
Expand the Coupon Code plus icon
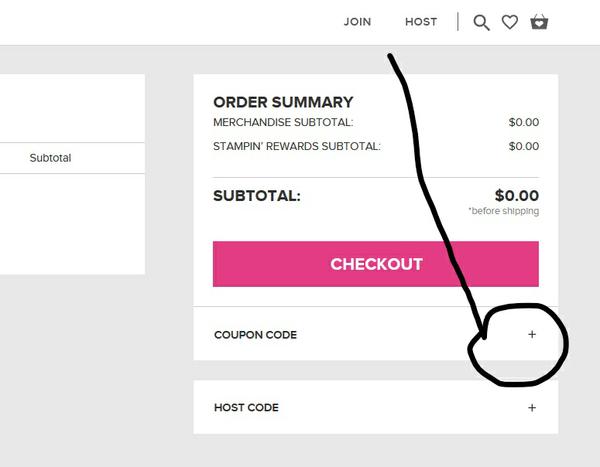pos(532,335)
